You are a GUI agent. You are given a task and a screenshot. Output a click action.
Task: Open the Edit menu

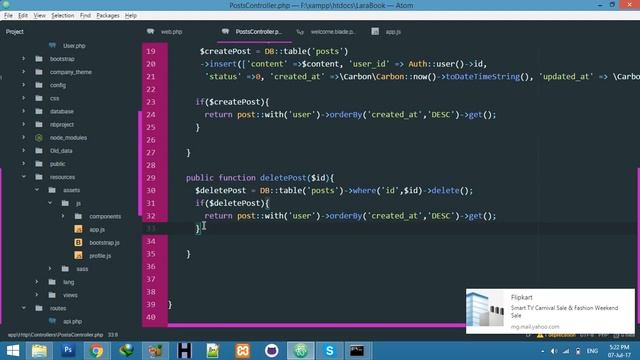pyautogui.click(x=23, y=16)
